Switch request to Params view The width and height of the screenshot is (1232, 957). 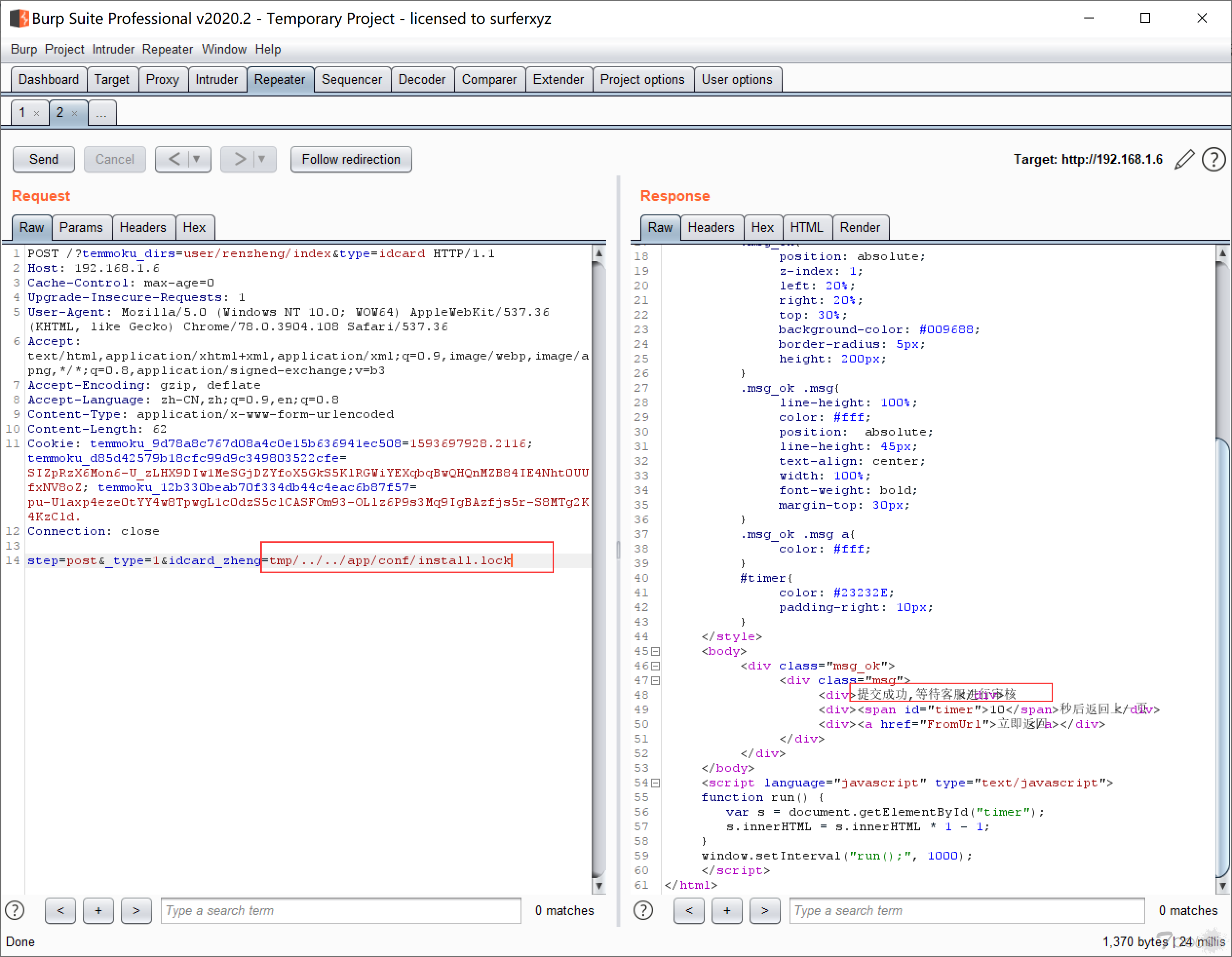pos(81,228)
